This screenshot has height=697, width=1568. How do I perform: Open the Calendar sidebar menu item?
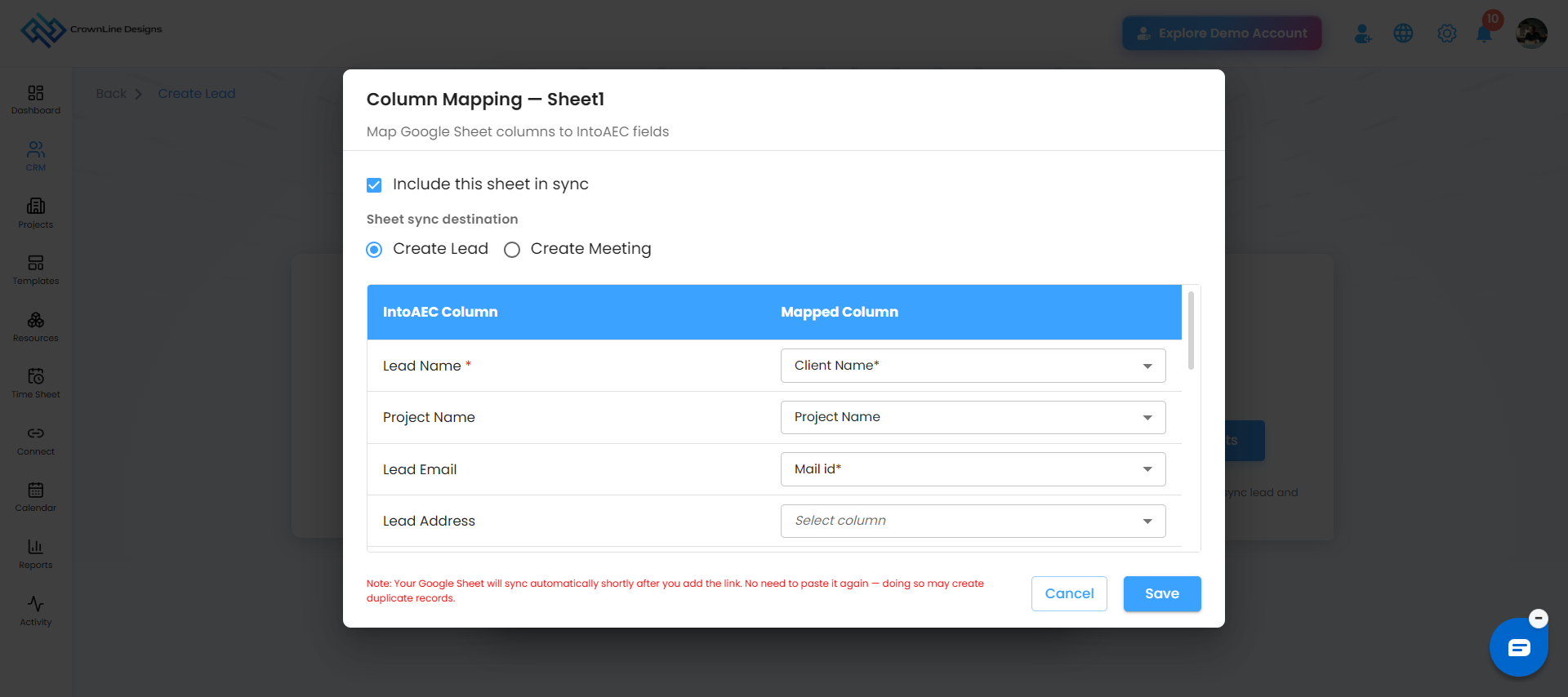[x=36, y=497]
